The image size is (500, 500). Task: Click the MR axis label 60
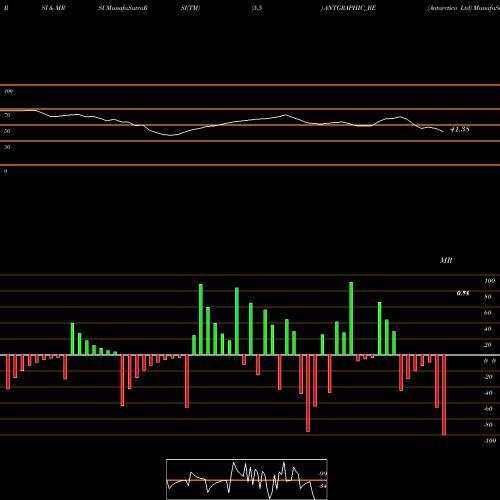(488, 313)
